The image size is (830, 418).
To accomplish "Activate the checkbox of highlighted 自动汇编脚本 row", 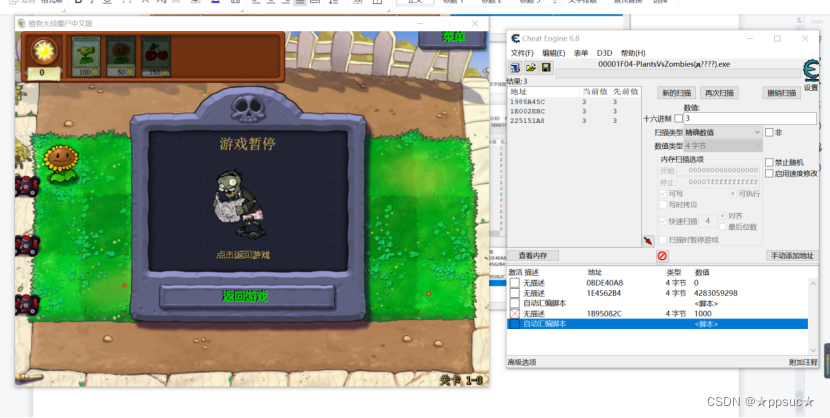I will 515,324.
